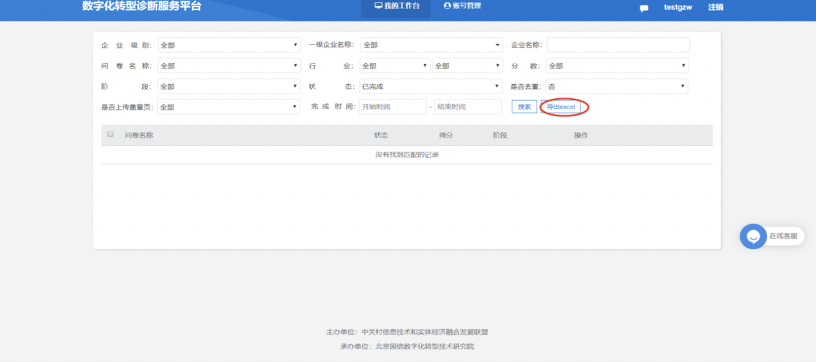Click the 注销 logout link
816x362 pixels.
[716, 7]
